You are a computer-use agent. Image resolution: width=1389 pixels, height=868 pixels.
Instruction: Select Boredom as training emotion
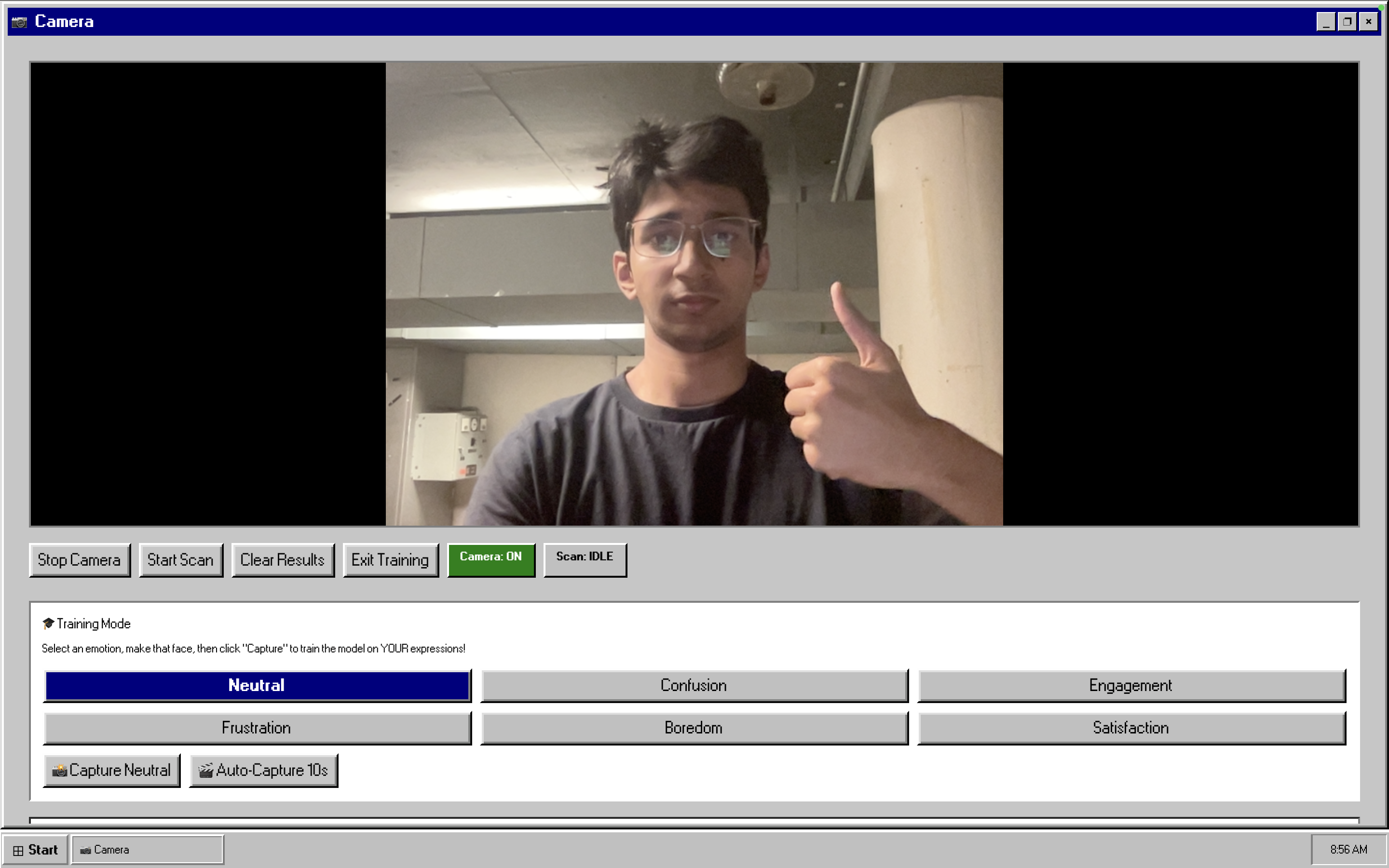(694, 728)
